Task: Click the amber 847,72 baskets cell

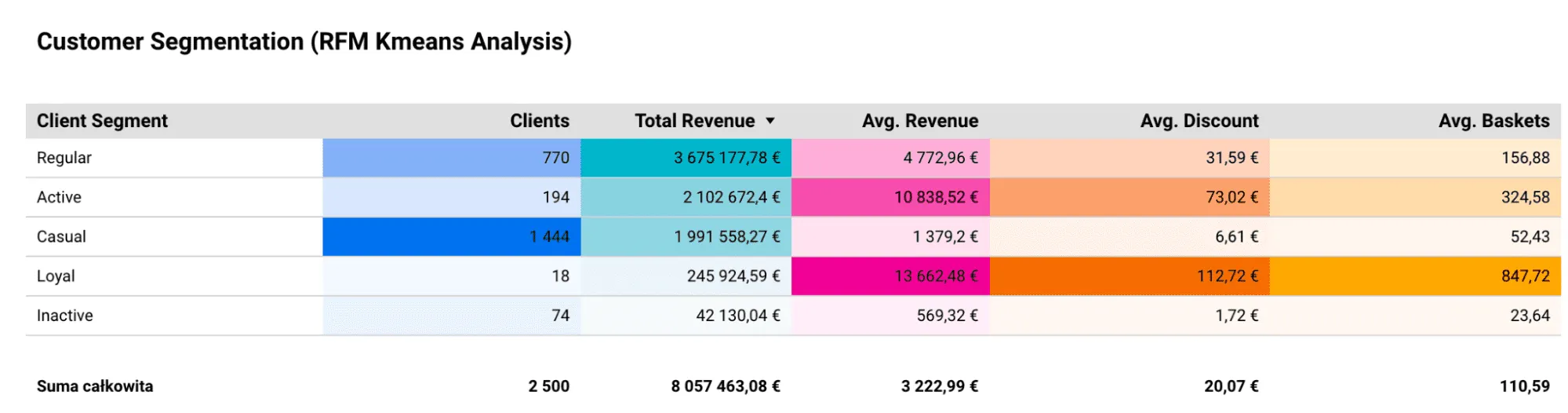Action: [x=1415, y=276]
